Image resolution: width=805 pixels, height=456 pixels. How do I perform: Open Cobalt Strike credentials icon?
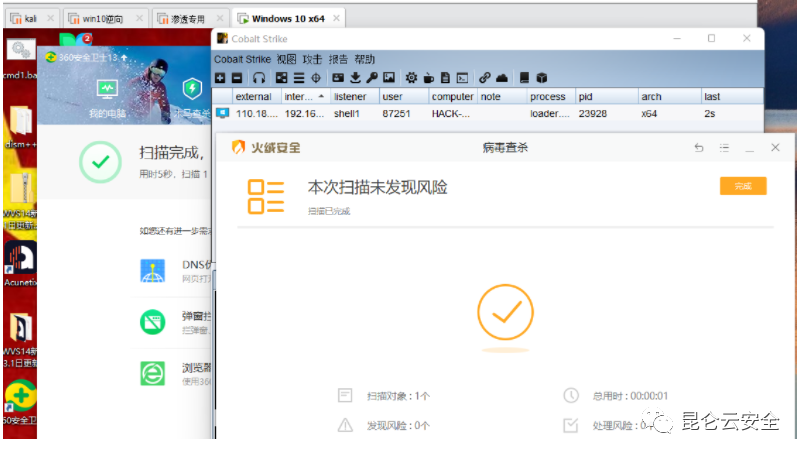[338, 78]
